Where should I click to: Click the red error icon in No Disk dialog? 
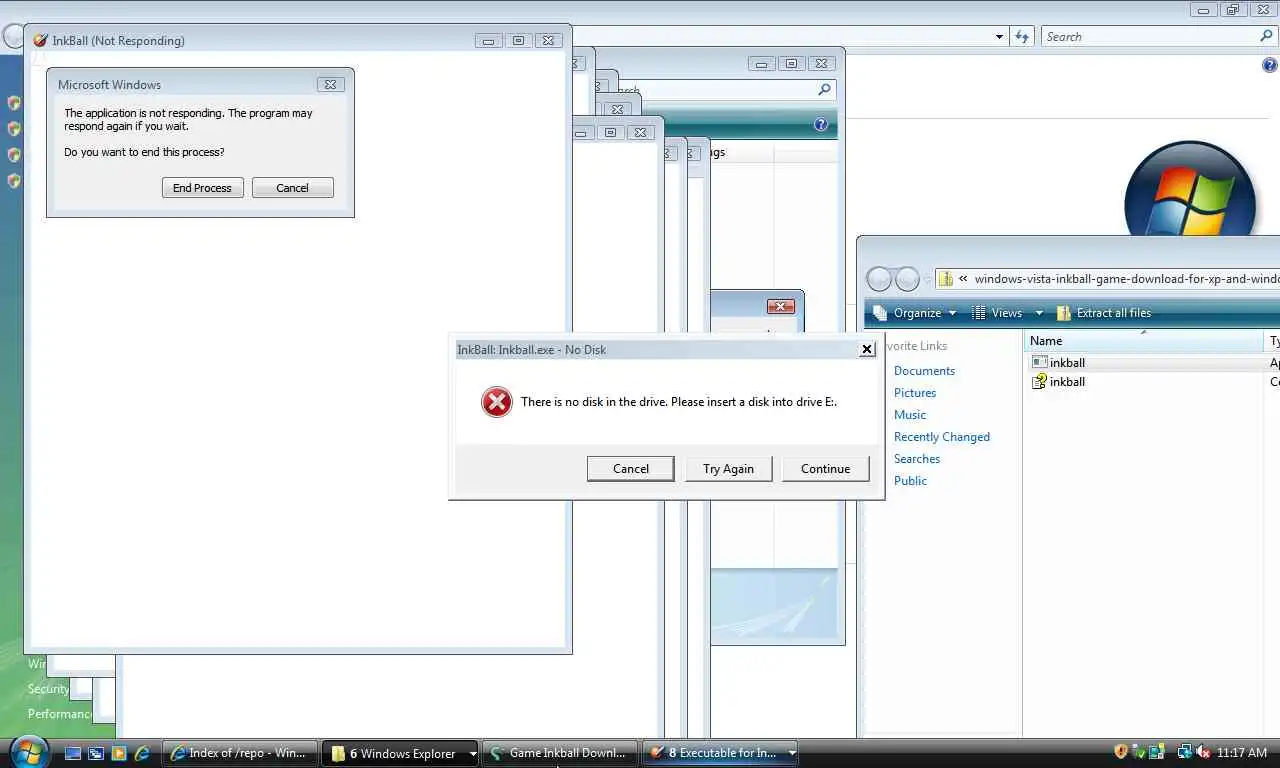pyautogui.click(x=497, y=402)
